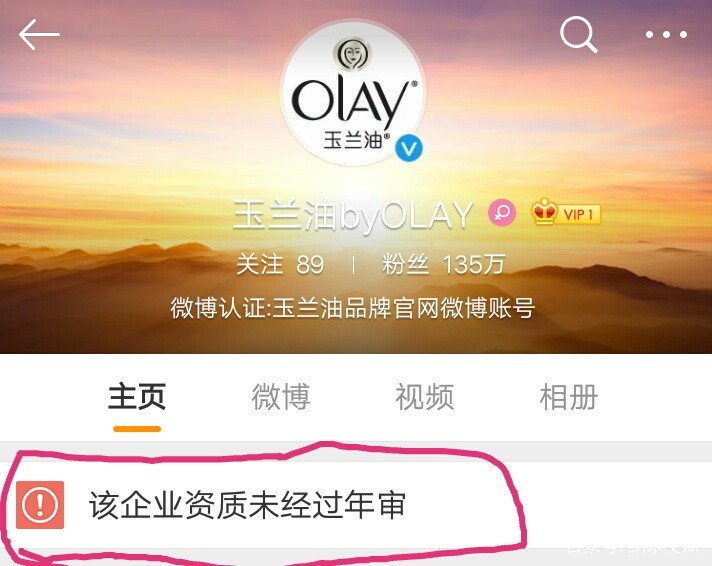Tap the OLAY profile avatar

pos(353,94)
